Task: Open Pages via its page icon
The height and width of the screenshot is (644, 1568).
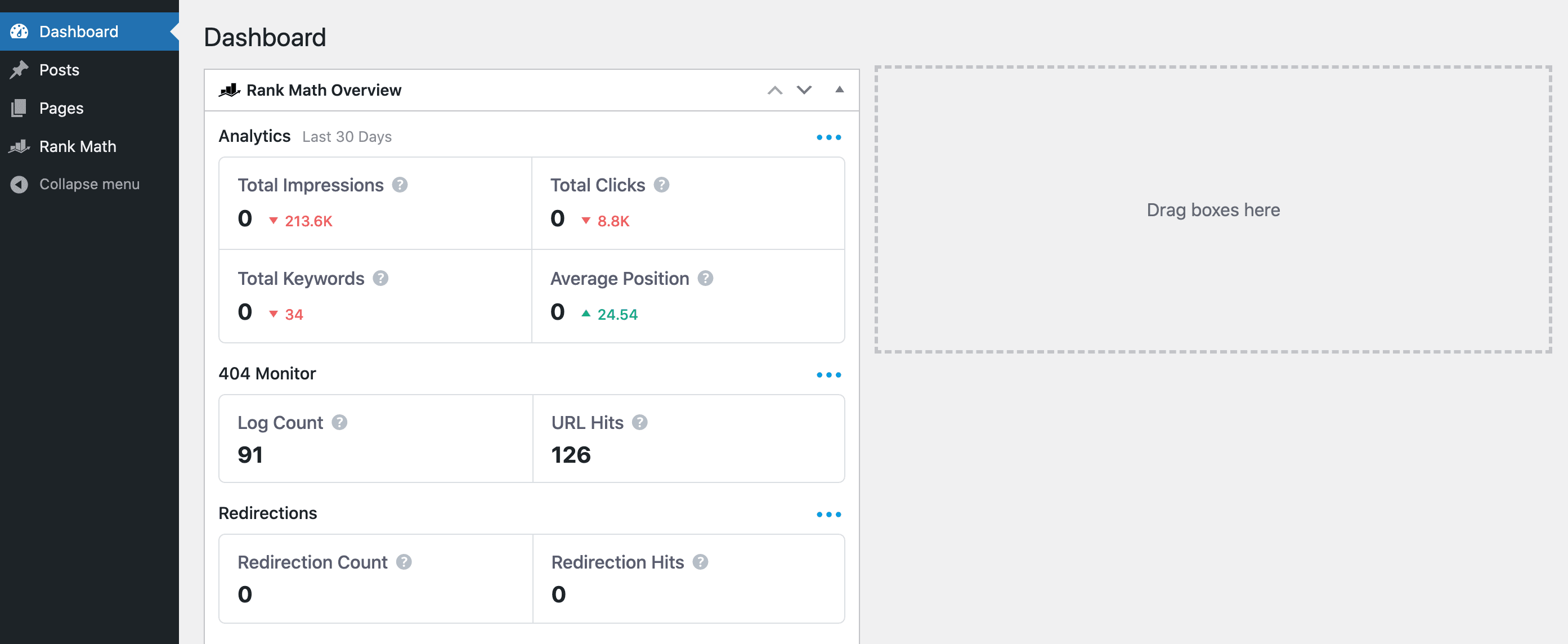Action: pos(19,108)
